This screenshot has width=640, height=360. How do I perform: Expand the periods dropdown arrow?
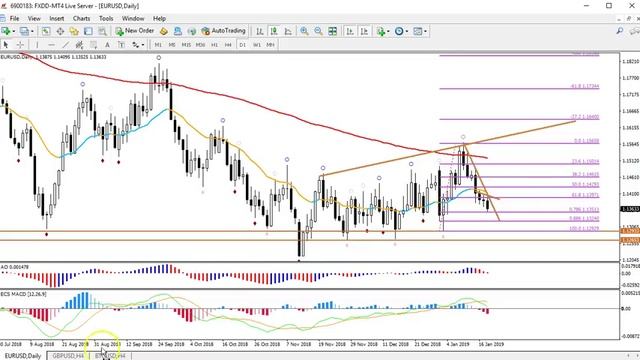point(407,31)
